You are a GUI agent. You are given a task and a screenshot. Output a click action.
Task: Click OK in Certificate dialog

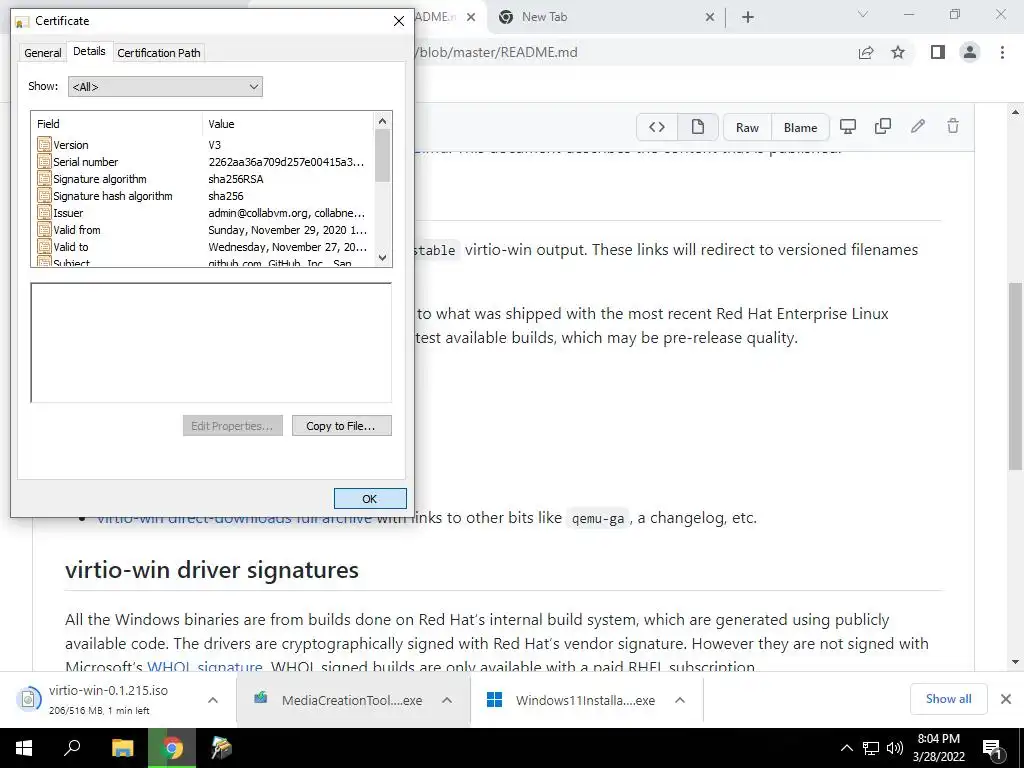[x=370, y=498]
